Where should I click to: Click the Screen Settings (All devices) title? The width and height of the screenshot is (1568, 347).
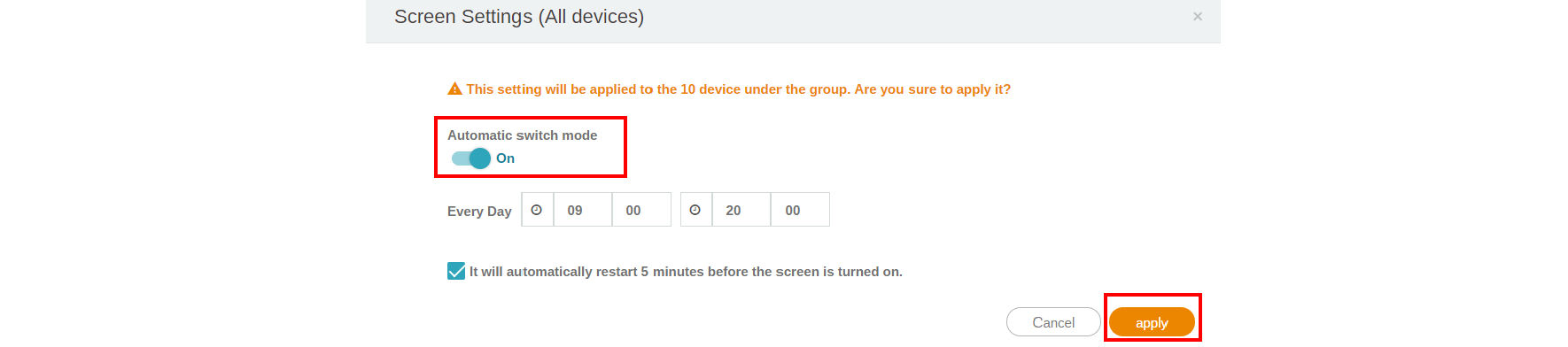pyautogui.click(x=519, y=17)
